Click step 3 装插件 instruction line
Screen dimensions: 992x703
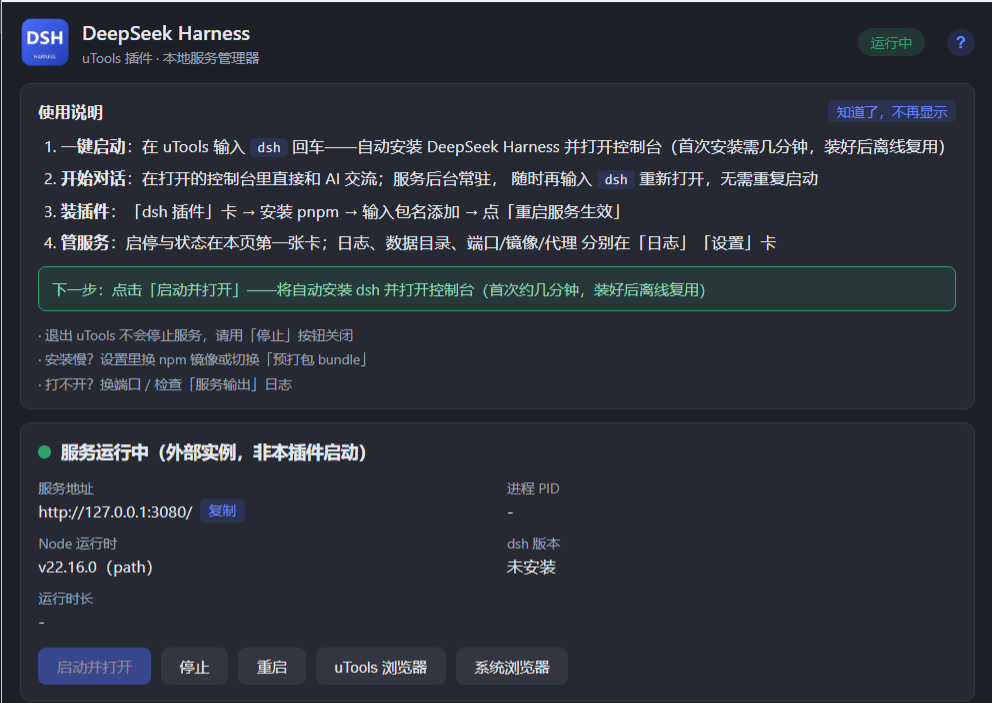pos(333,211)
